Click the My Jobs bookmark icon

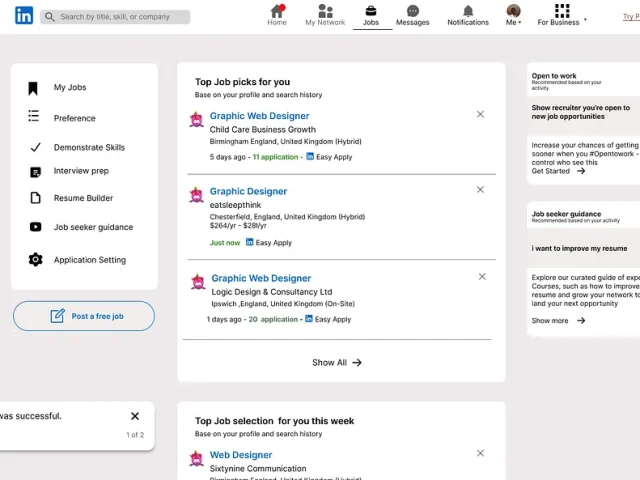[x=33, y=88]
